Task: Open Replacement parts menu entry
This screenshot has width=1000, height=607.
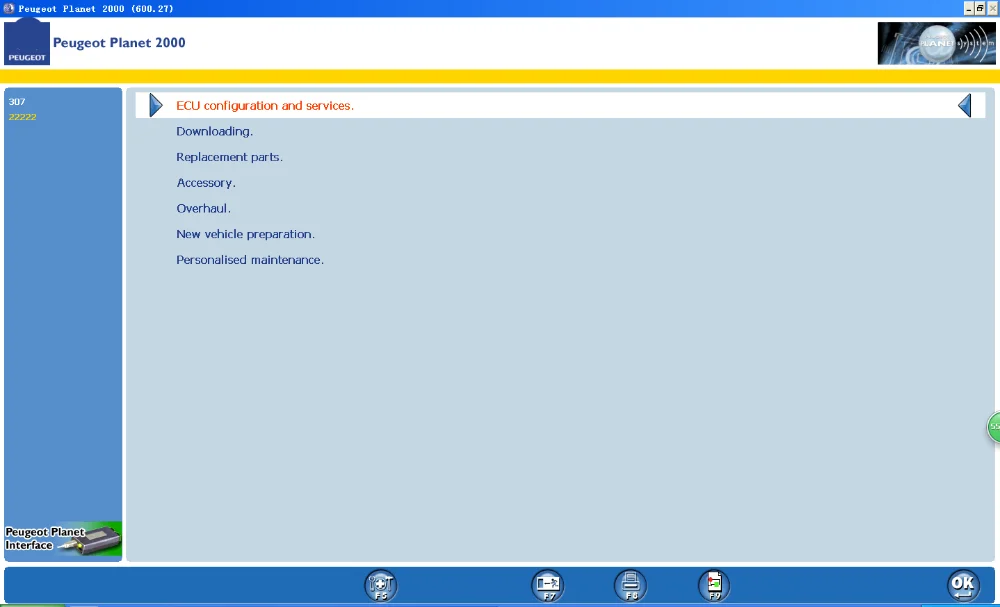Action: click(x=230, y=157)
